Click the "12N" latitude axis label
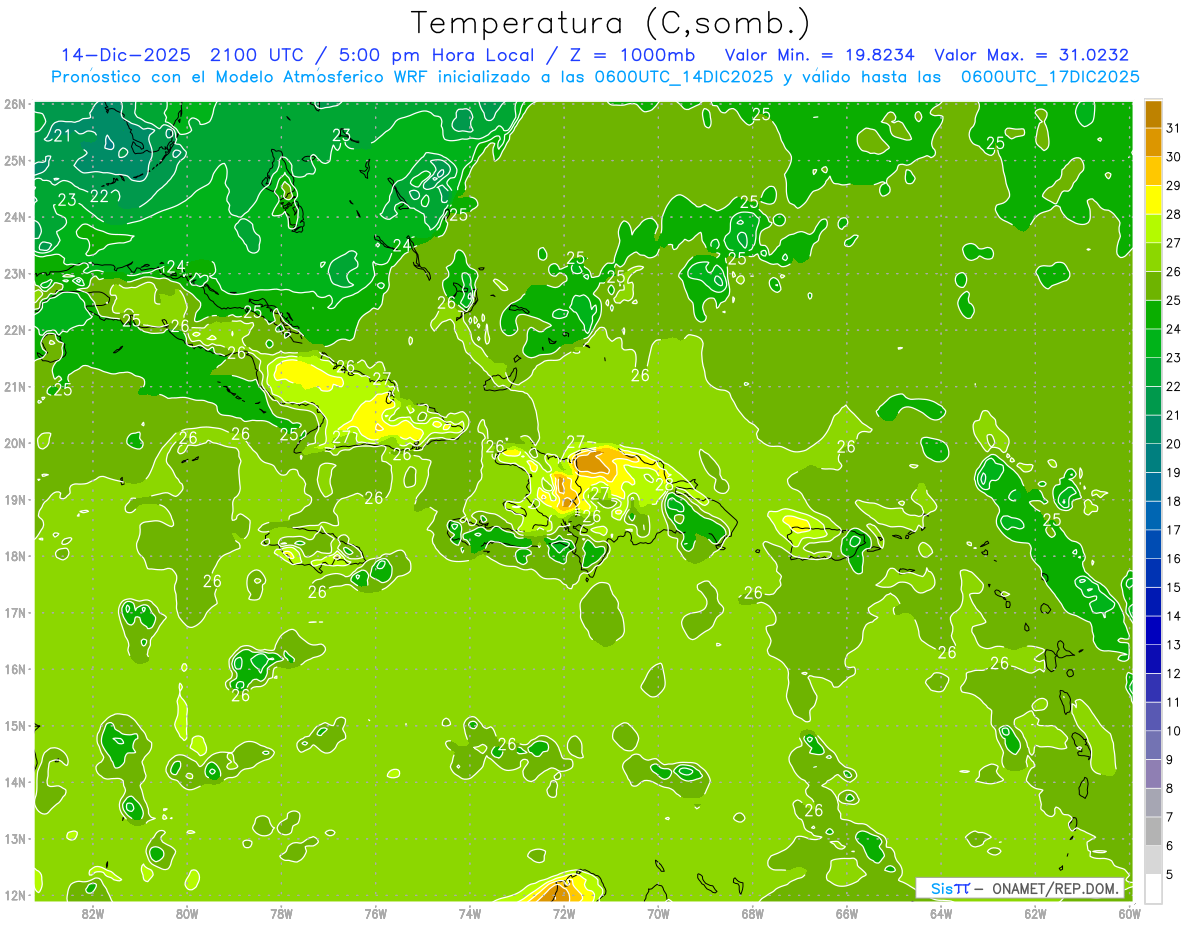Screen dimensions: 1200x927 tap(15, 895)
